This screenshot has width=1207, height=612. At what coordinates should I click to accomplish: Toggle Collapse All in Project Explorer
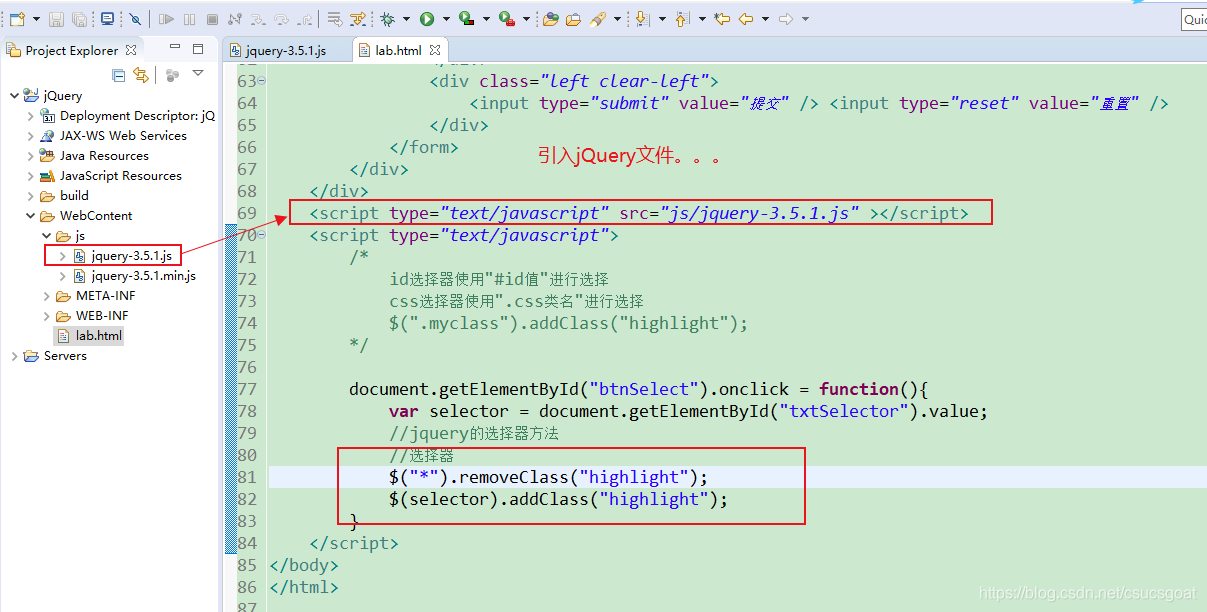pos(118,75)
